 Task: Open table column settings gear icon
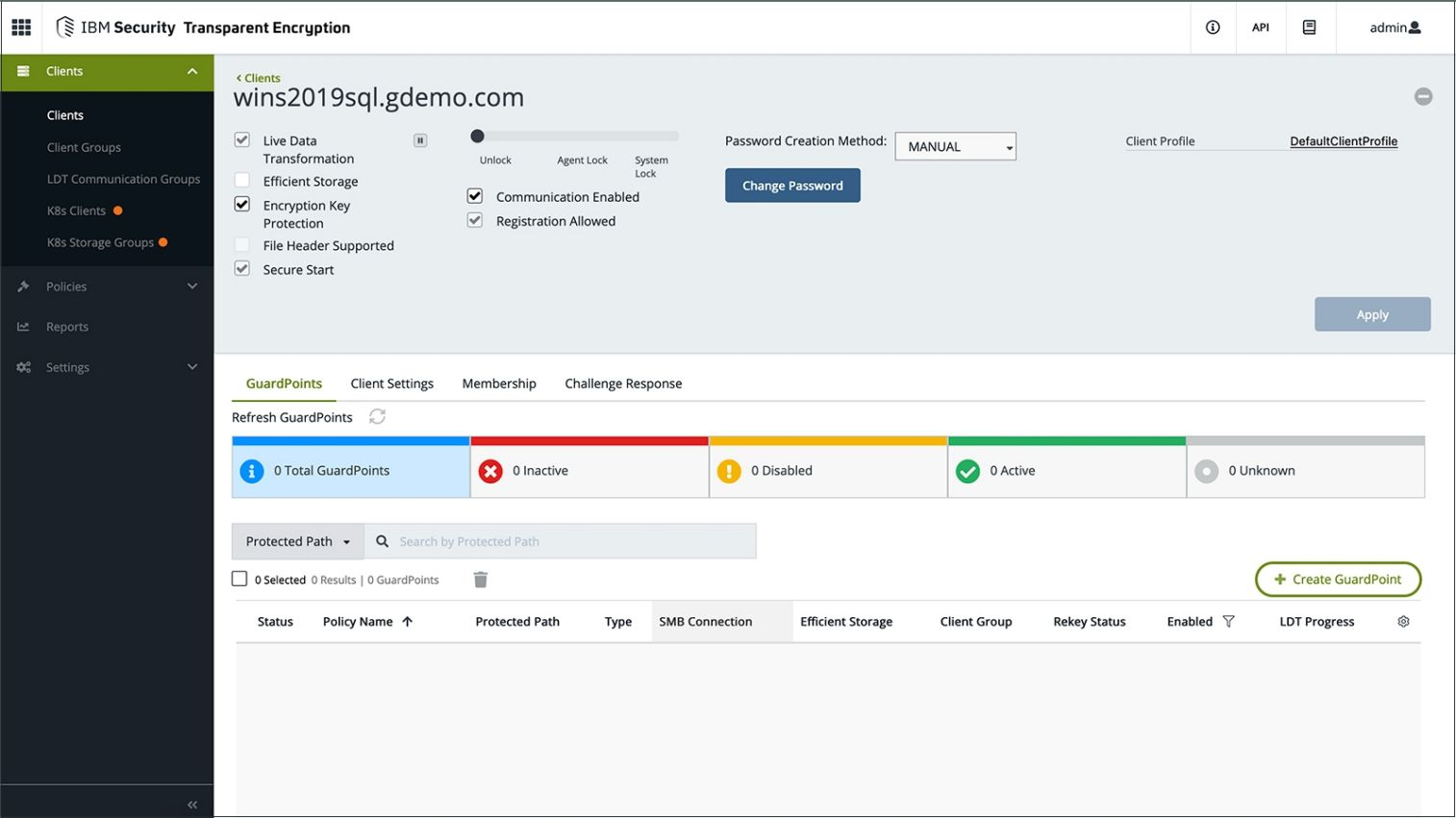1403,622
